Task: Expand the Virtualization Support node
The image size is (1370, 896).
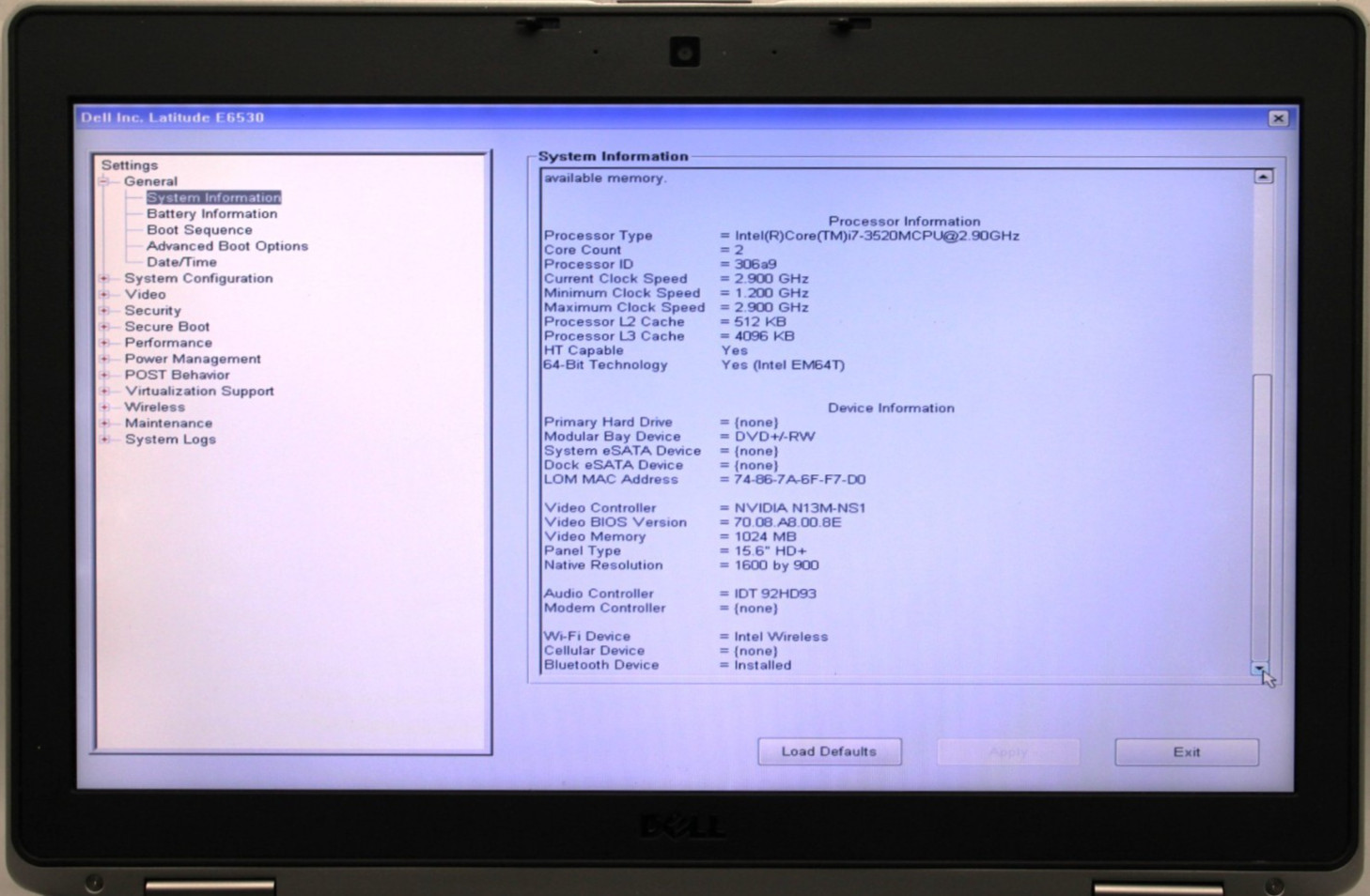Action: [x=104, y=391]
